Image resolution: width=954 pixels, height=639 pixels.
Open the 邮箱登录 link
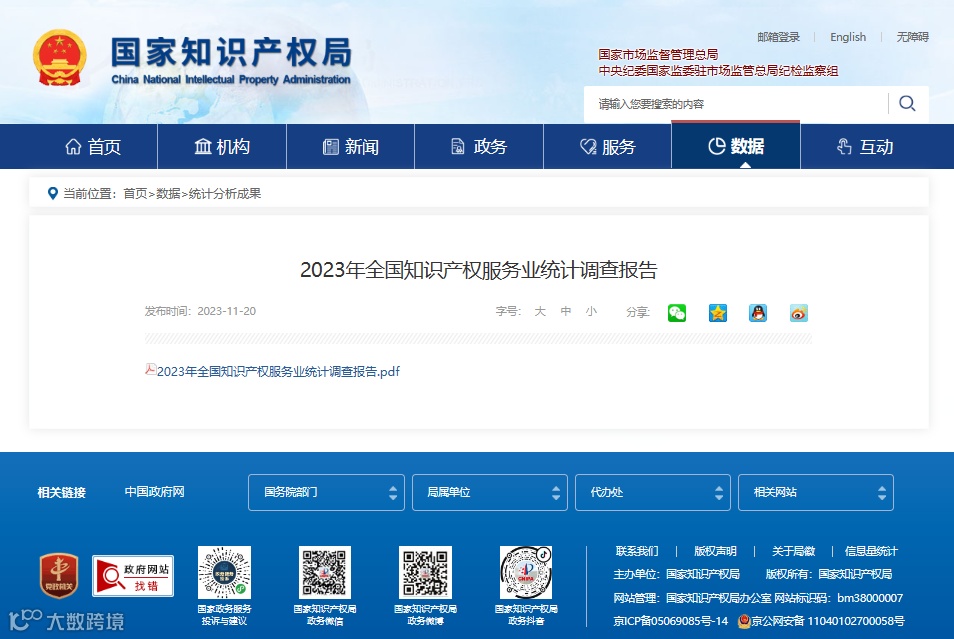(778, 37)
